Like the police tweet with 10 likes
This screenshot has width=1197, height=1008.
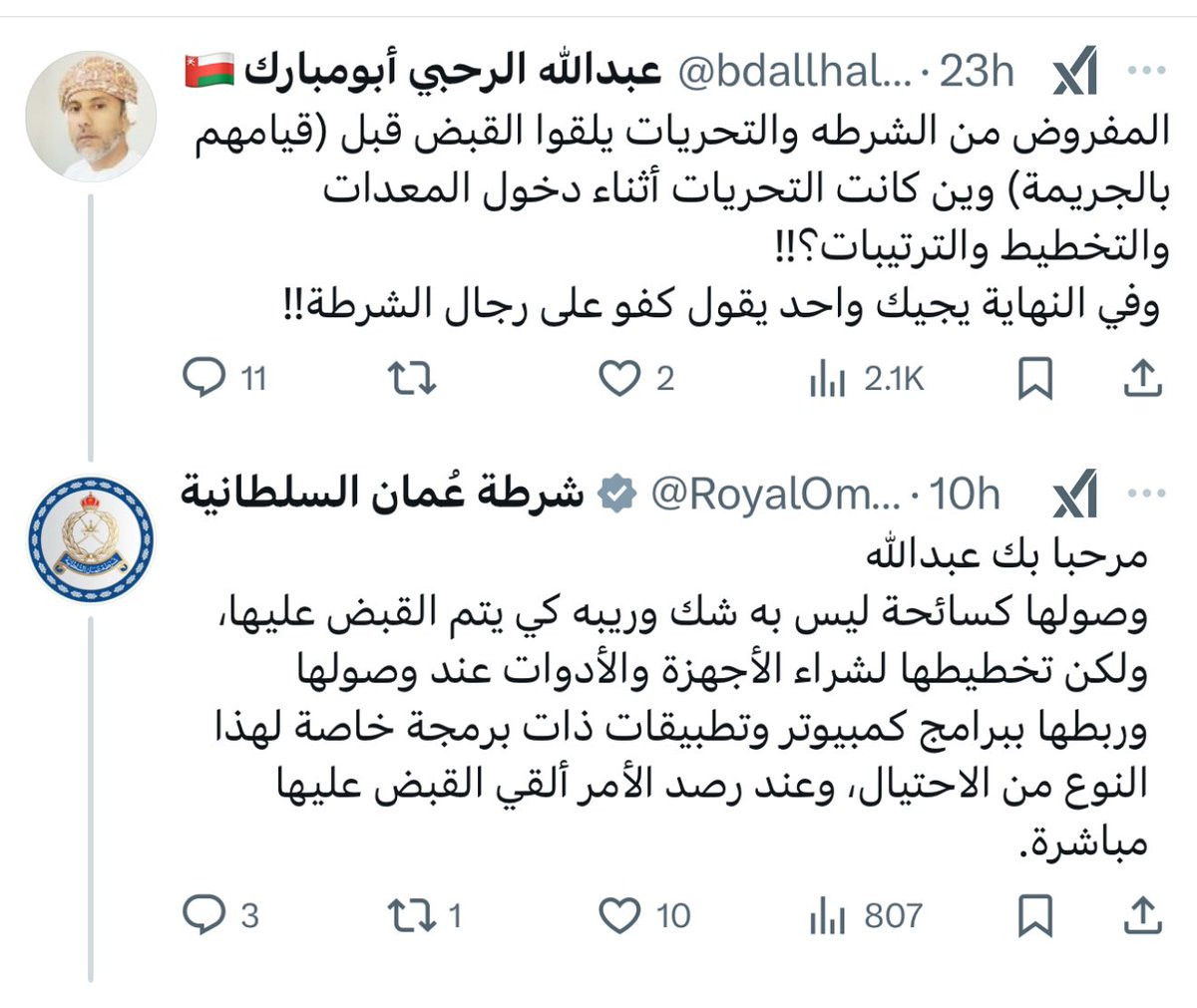click(618, 915)
